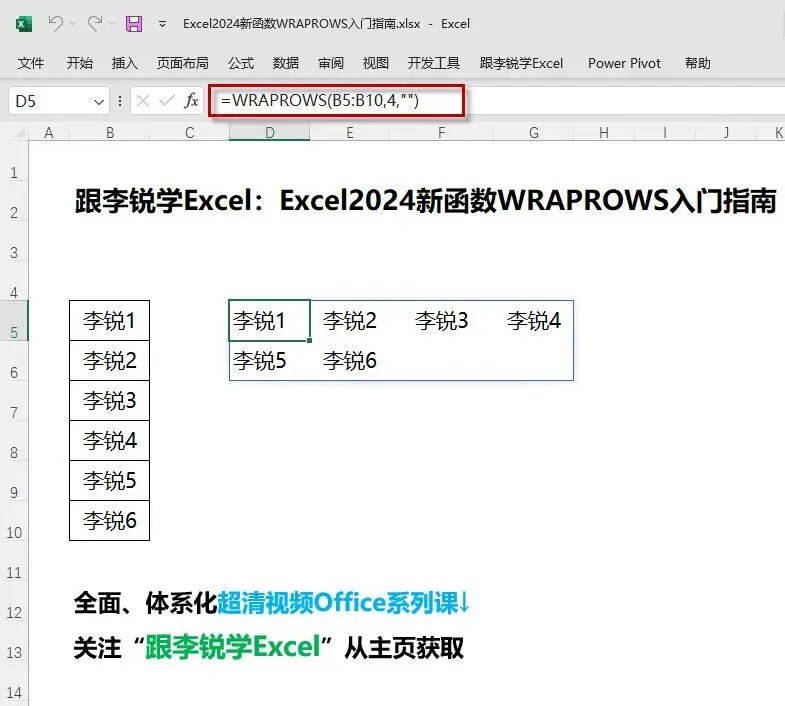Click the green 跟李锐学Excel text in row 13
Viewport: 785px width, 706px height.
pyautogui.click(x=232, y=646)
